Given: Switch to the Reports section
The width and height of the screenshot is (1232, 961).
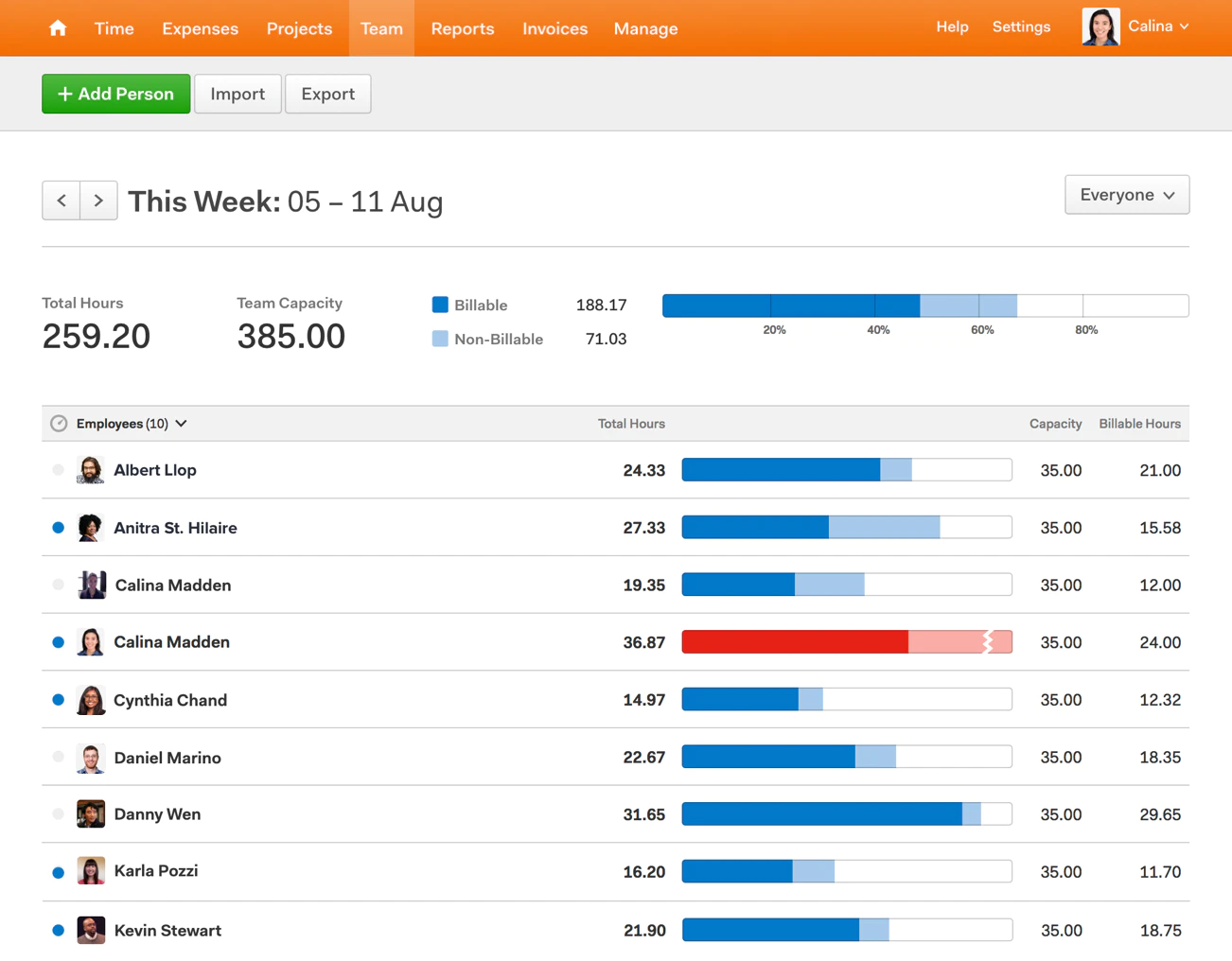Looking at the screenshot, I should [x=463, y=28].
